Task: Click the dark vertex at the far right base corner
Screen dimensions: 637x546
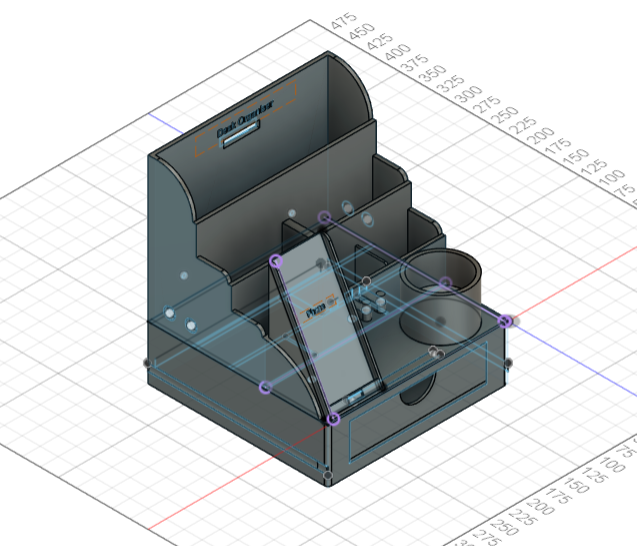Action: [508, 362]
